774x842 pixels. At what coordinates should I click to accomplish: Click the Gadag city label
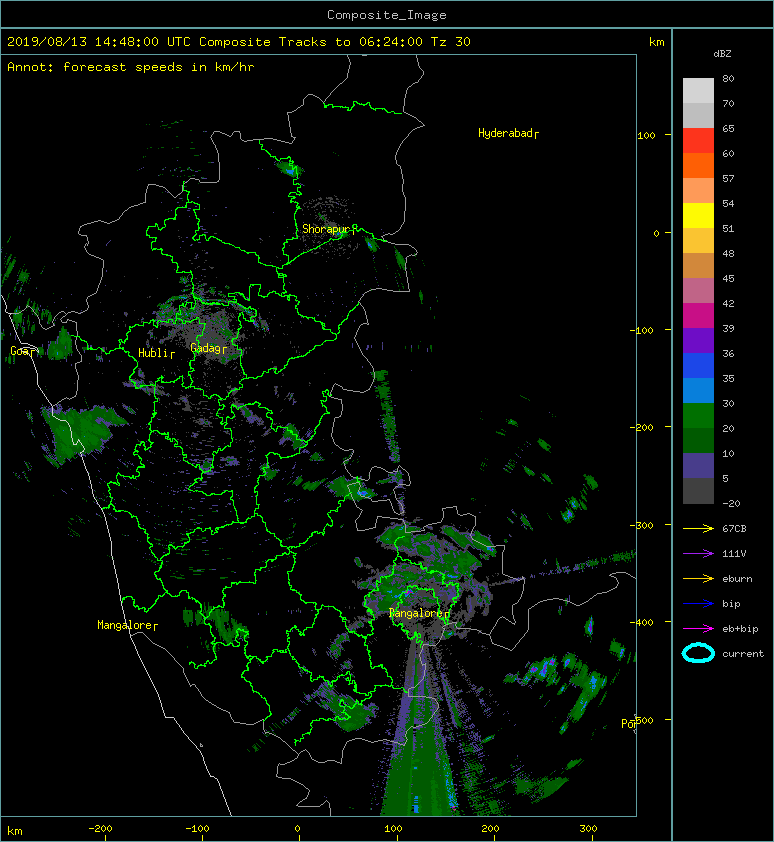pyautogui.click(x=208, y=348)
